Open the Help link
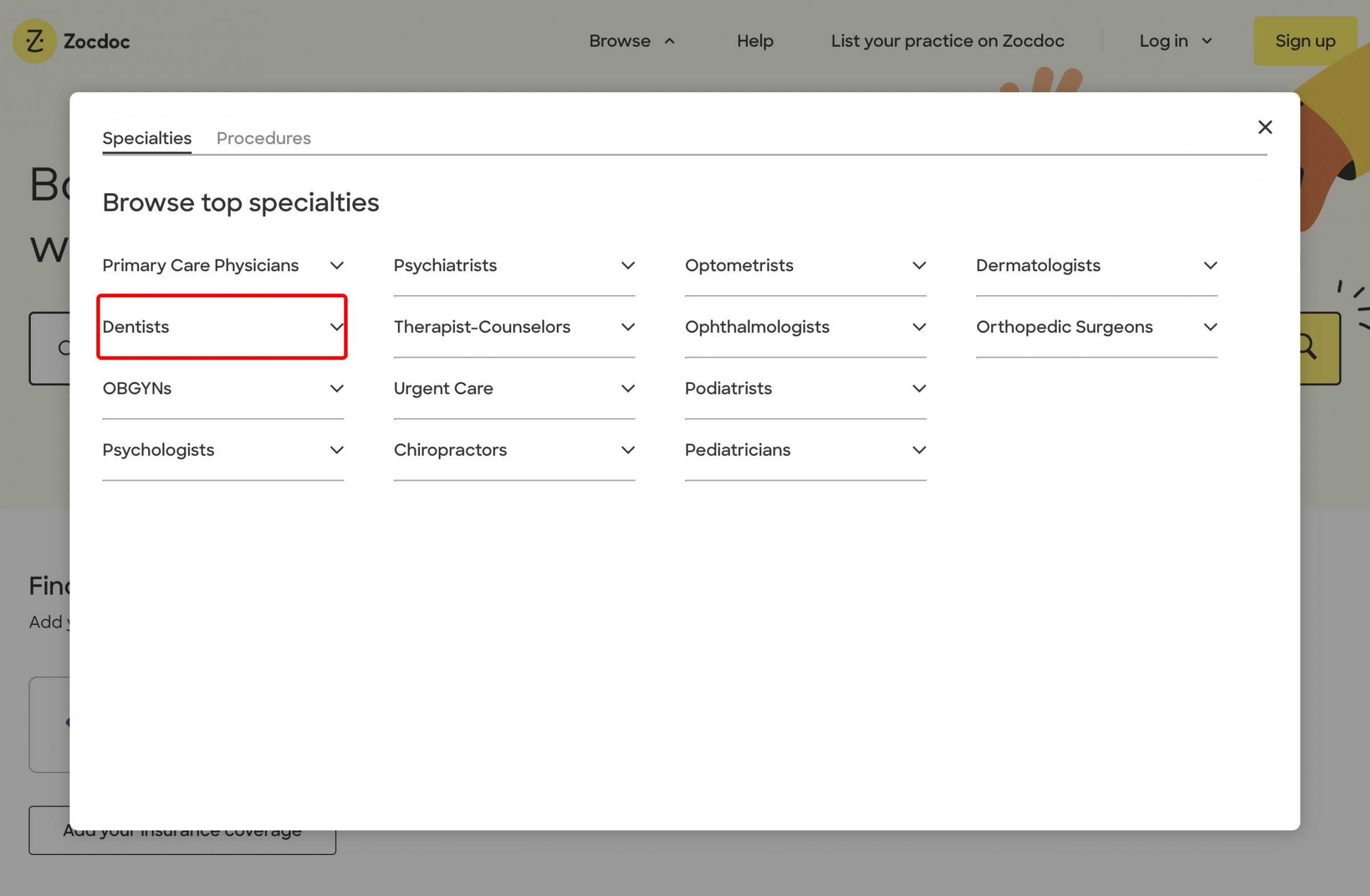 click(755, 41)
